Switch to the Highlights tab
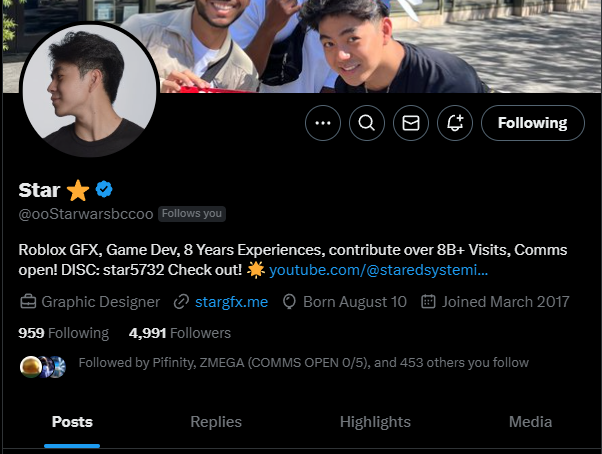This screenshot has height=454, width=602. point(375,422)
